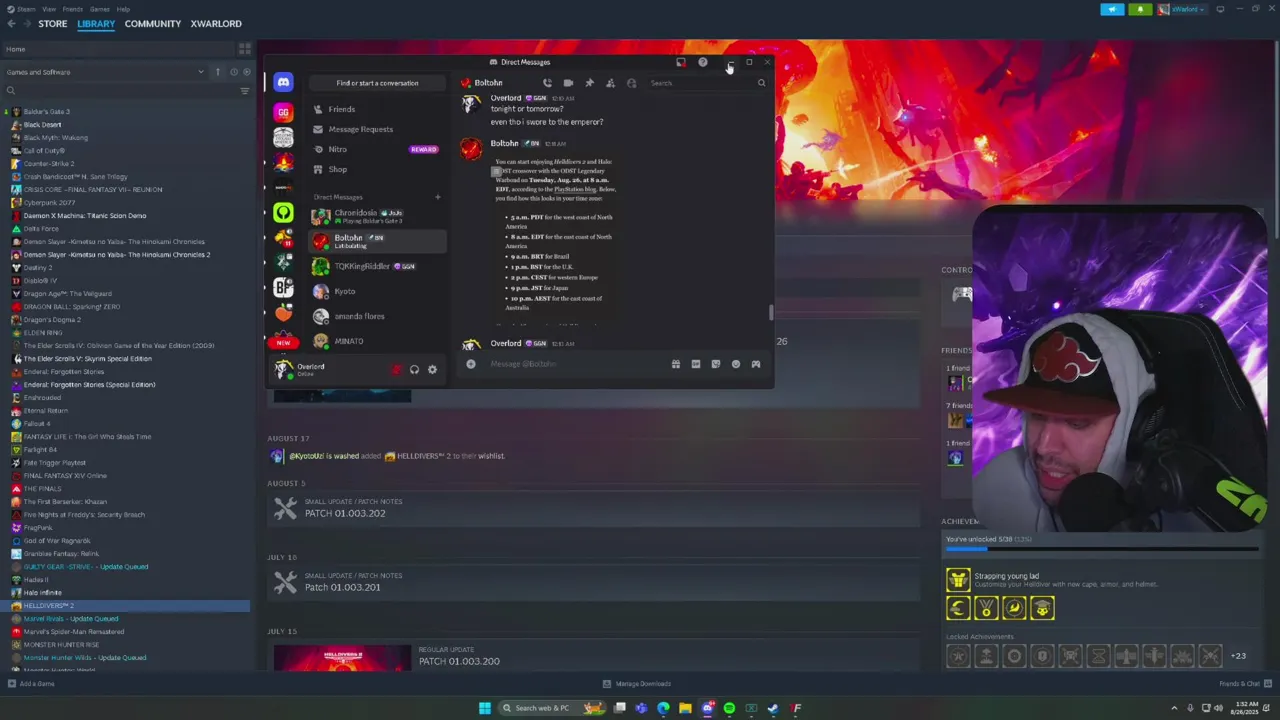The width and height of the screenshot is (1280, 720).
Task: Switch to the STORE tab
Action: 53,23
